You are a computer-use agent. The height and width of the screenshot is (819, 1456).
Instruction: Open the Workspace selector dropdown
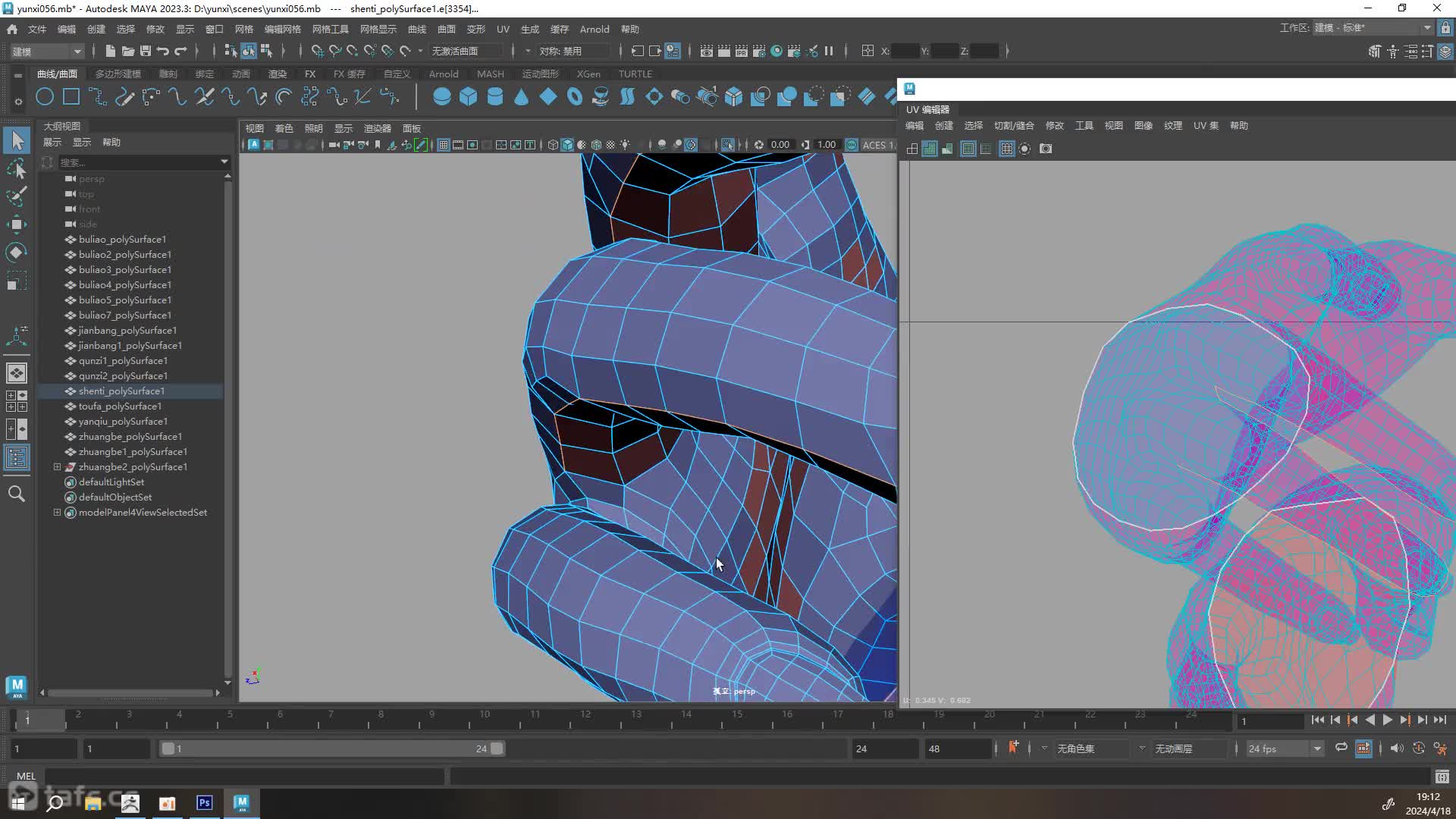[1373, 28]
